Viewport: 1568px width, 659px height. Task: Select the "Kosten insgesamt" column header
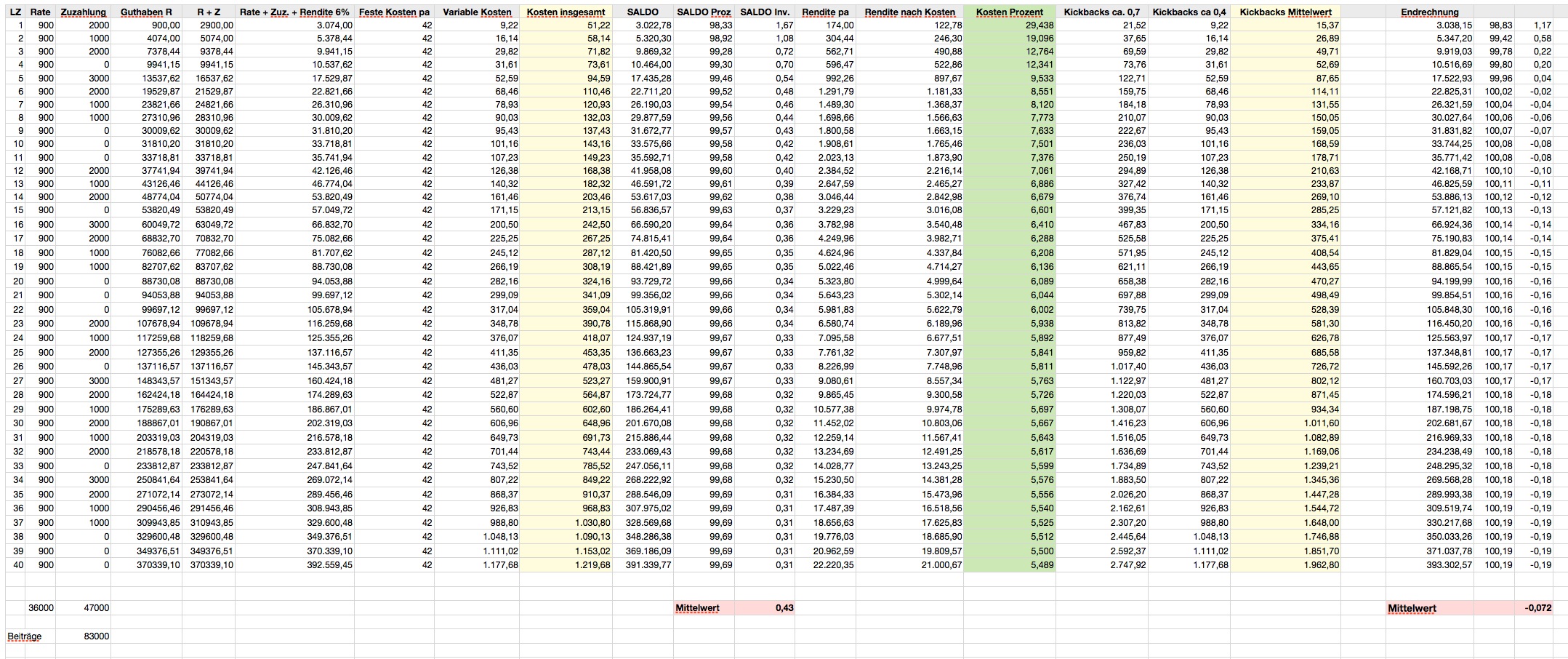point(566,12)
